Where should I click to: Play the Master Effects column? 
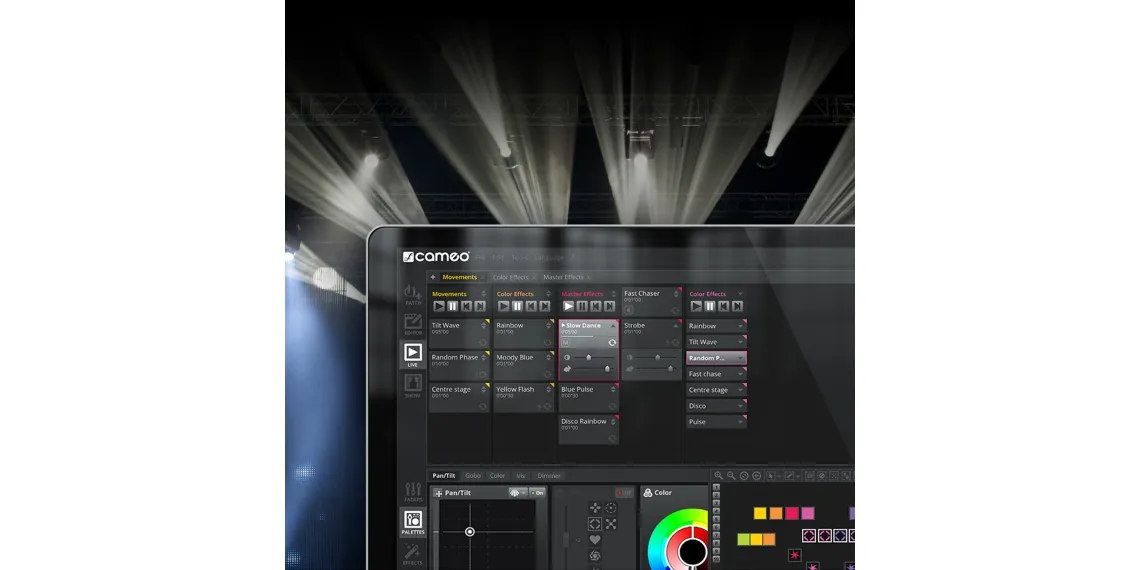(x=569, y=306)
